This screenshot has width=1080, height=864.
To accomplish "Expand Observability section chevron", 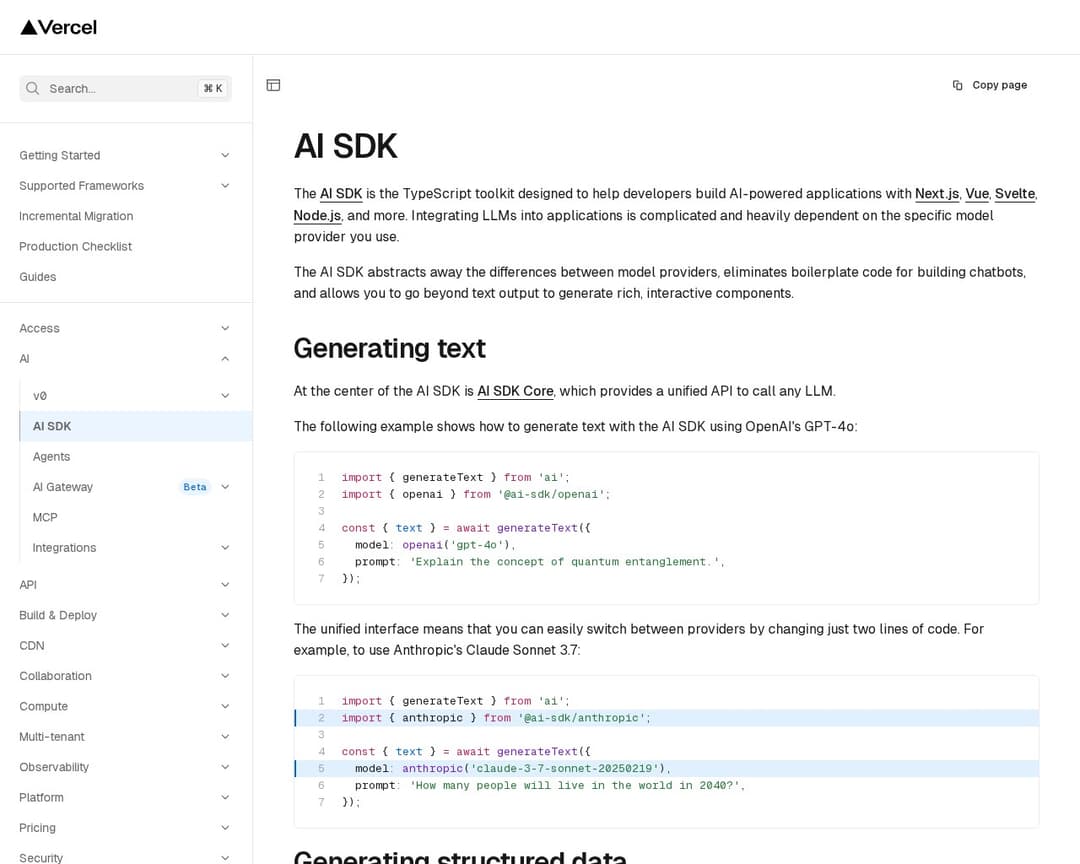I will click(225, 767).
